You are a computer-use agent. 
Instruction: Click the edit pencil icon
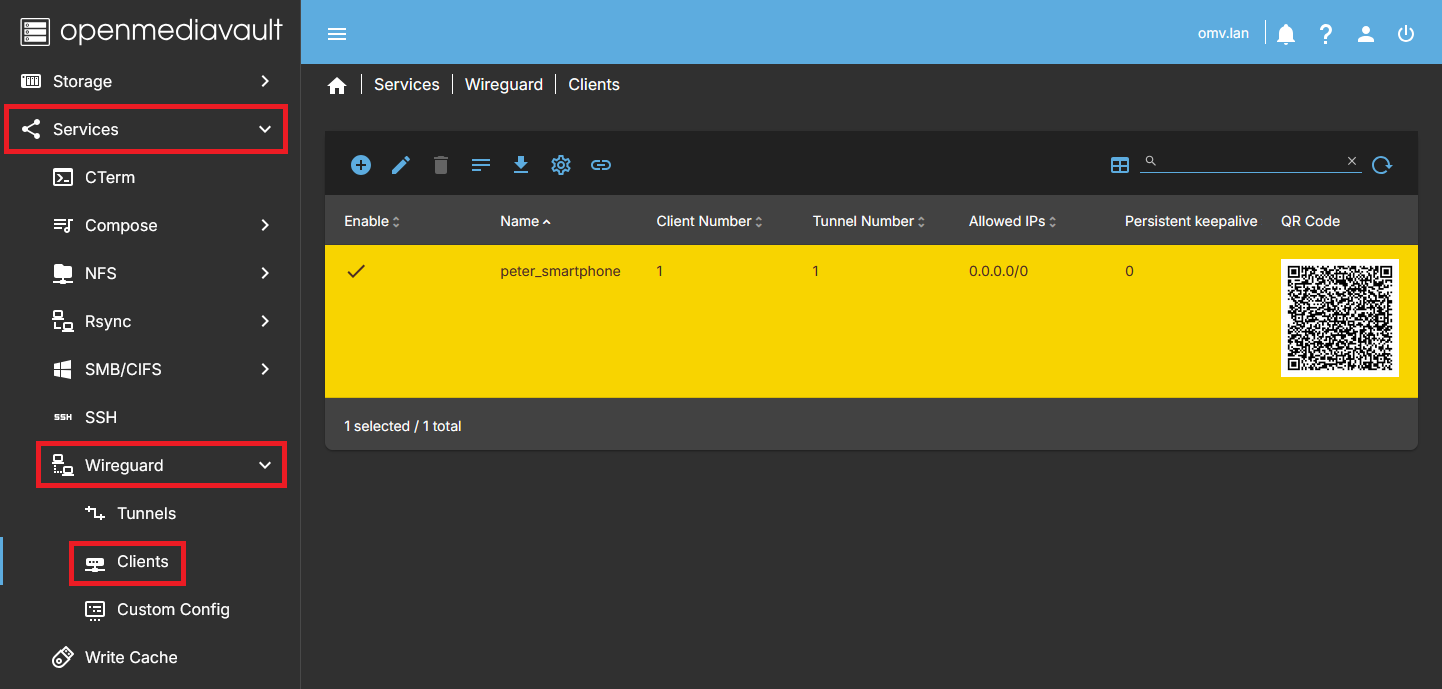[x=401, y=165]
